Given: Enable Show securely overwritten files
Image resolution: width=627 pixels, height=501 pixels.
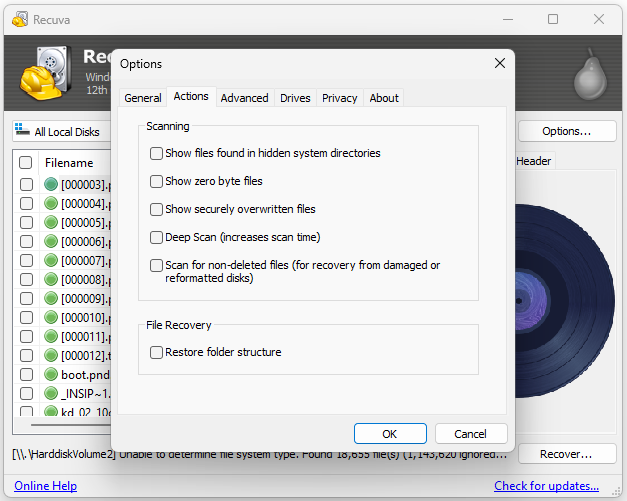Looking at the screenshot, I should pos(156,209).
